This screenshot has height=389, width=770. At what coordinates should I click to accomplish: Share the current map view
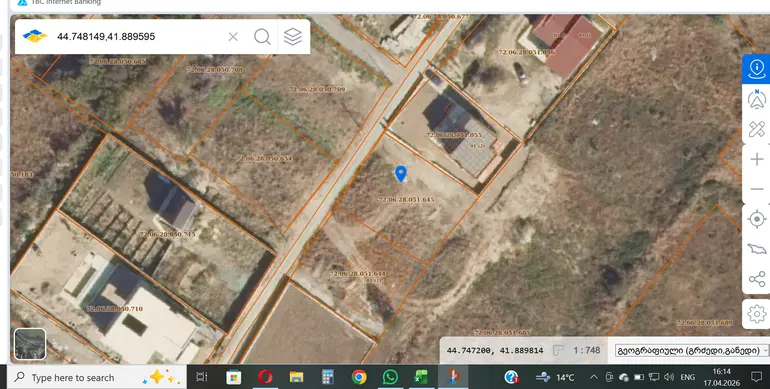coord(757,279)
